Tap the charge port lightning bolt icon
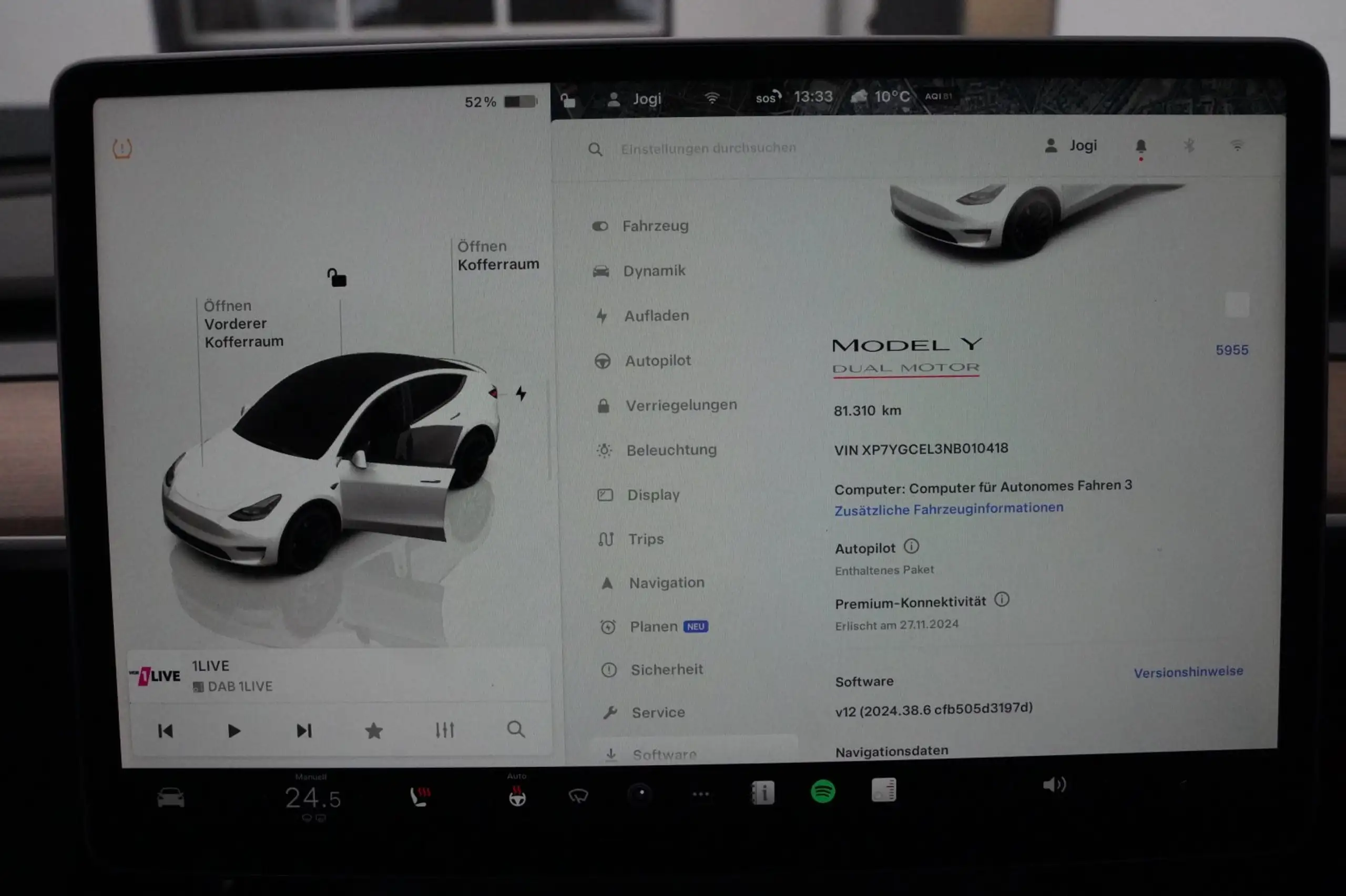 (521, 393)
